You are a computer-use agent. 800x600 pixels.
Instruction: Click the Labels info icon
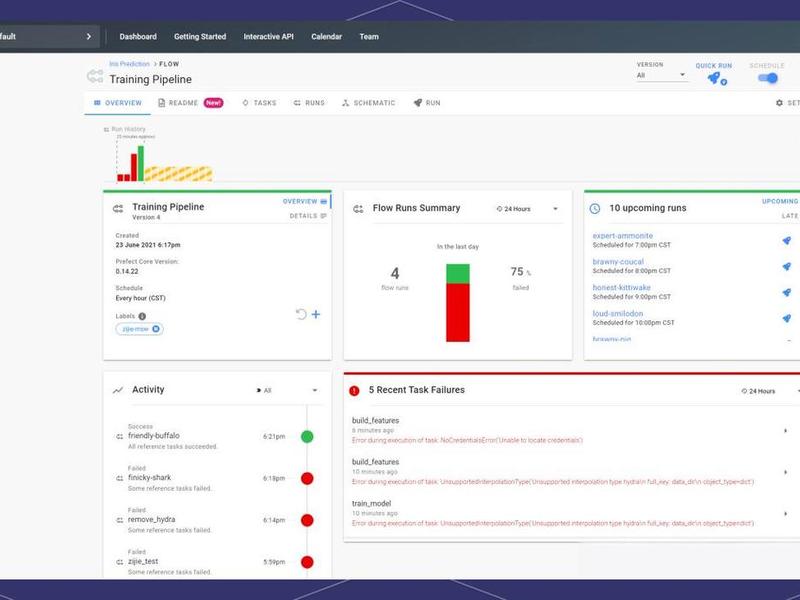(142, 316)
